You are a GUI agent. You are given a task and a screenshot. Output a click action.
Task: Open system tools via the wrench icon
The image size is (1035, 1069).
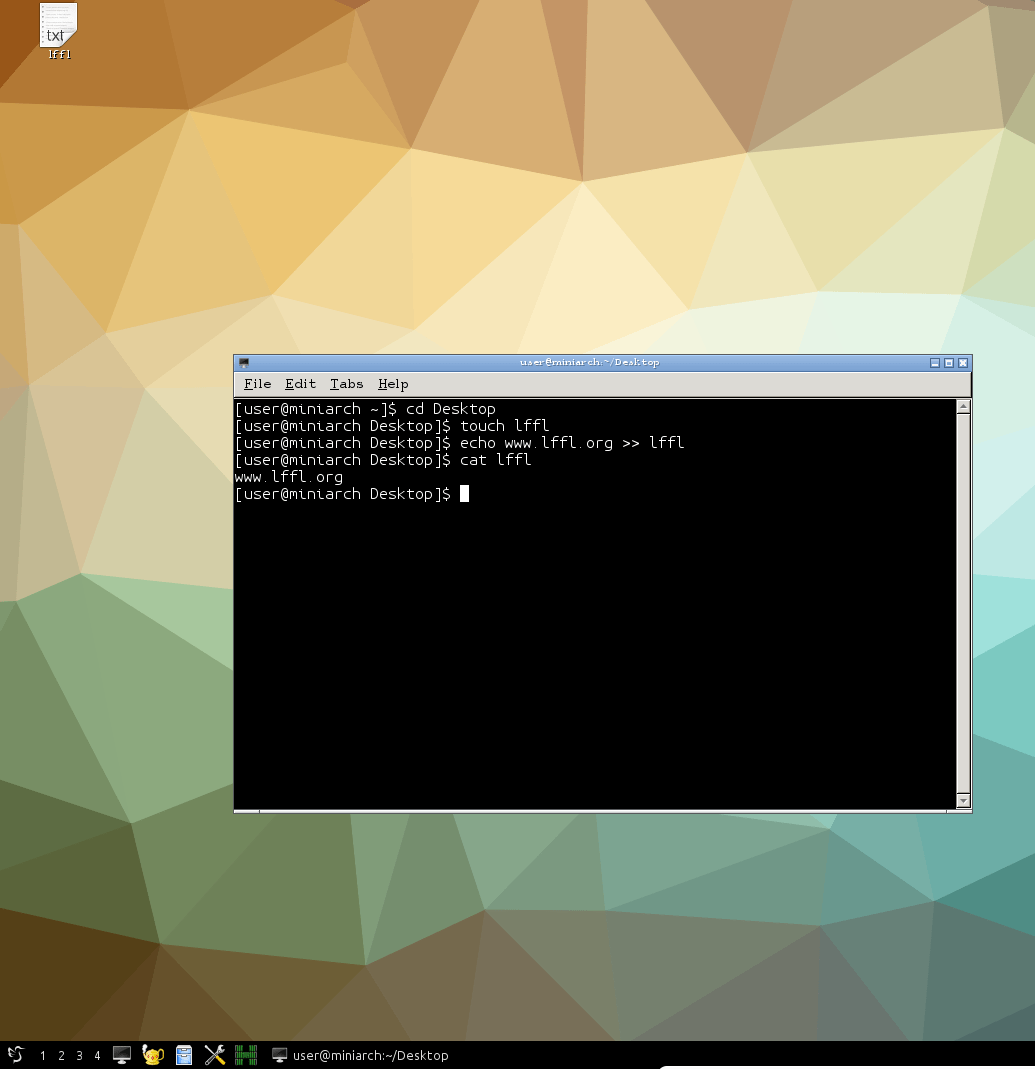[214, 1055]
